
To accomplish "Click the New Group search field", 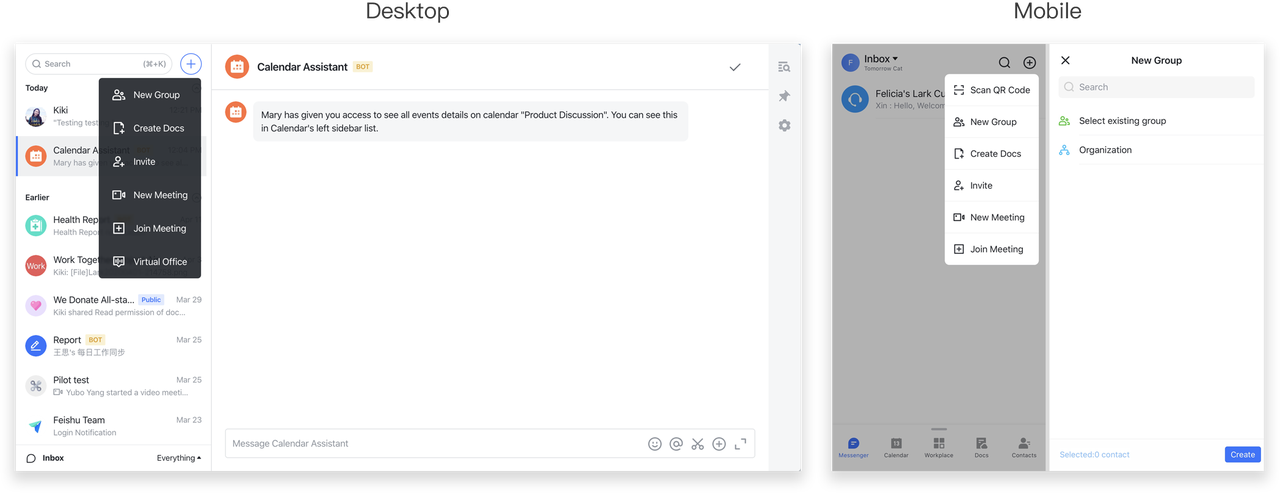I will 1156,87.
